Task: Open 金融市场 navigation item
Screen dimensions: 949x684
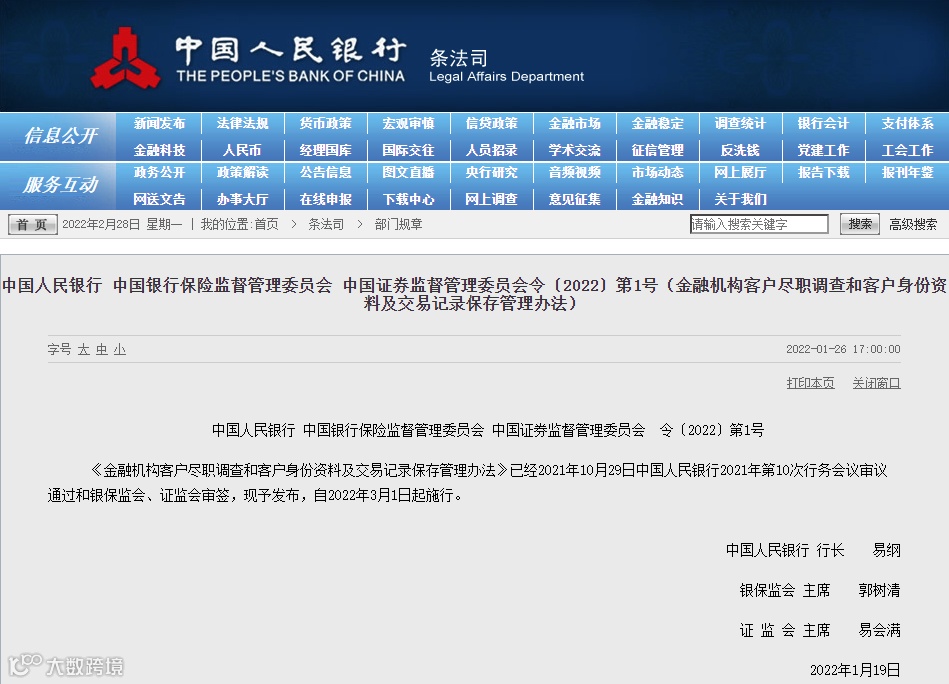Action: pos(574,123)
